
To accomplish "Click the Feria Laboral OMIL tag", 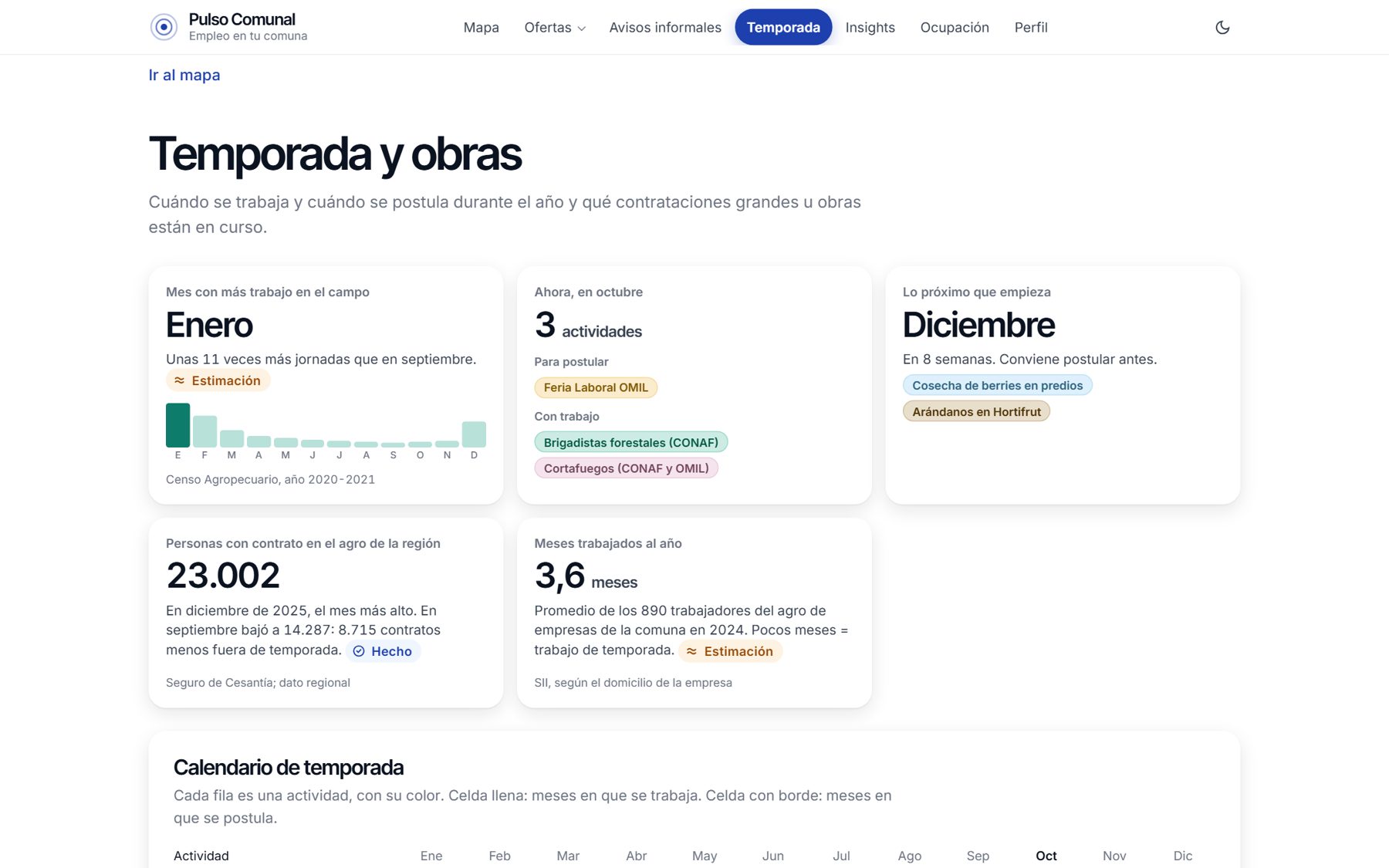I will (596, 387).
